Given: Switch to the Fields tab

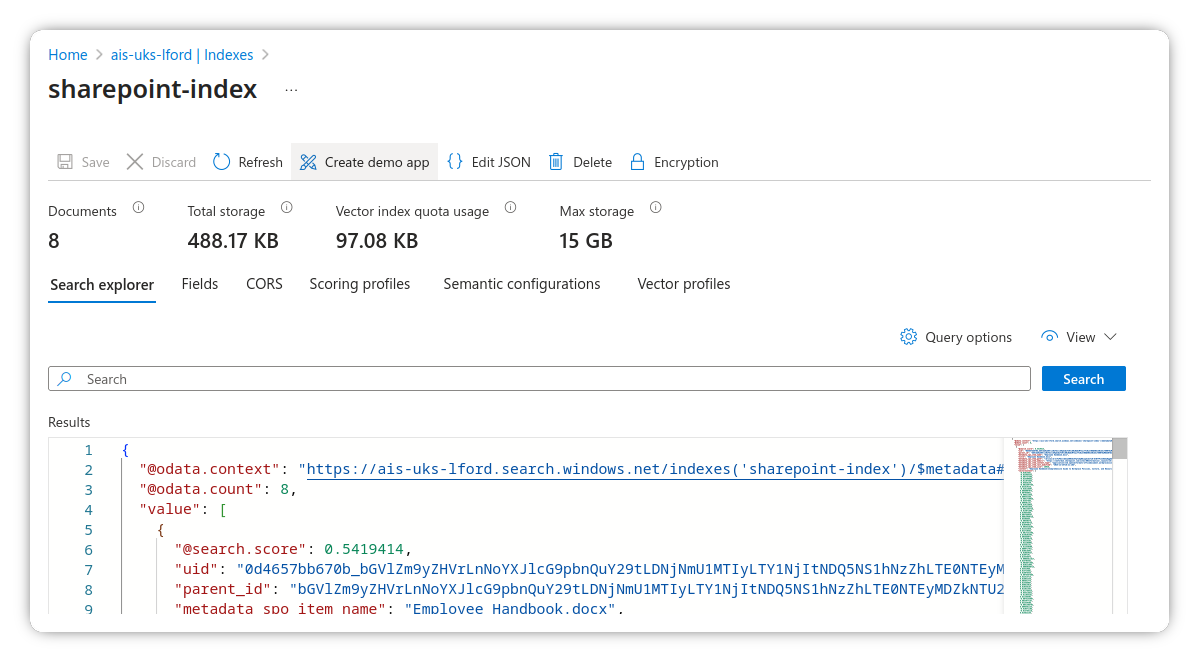Looking at the screenshot, I should [200, 284].
